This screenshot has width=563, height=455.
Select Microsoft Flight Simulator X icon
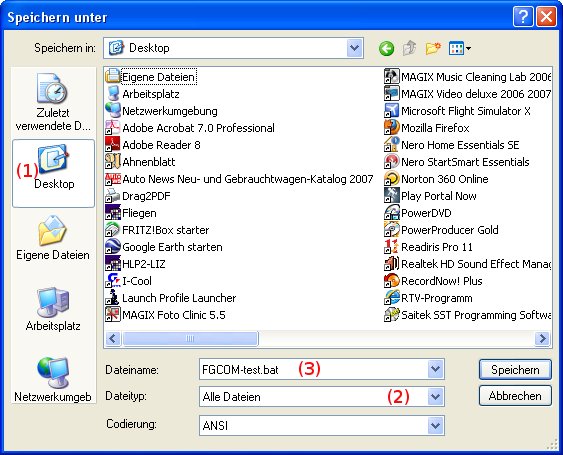click(391, 111)
